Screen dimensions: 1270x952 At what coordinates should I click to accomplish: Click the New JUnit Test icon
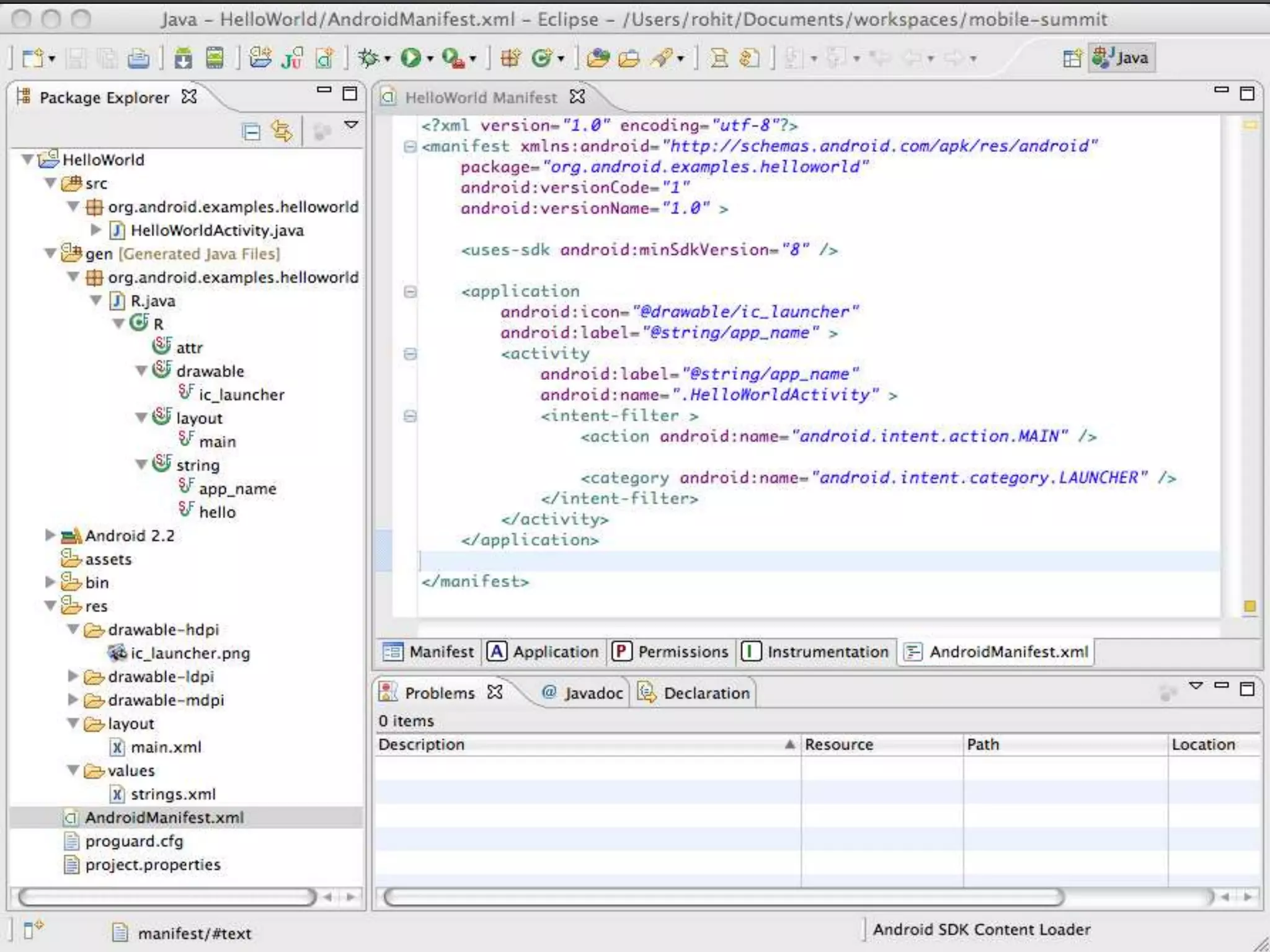pos(292,58)
